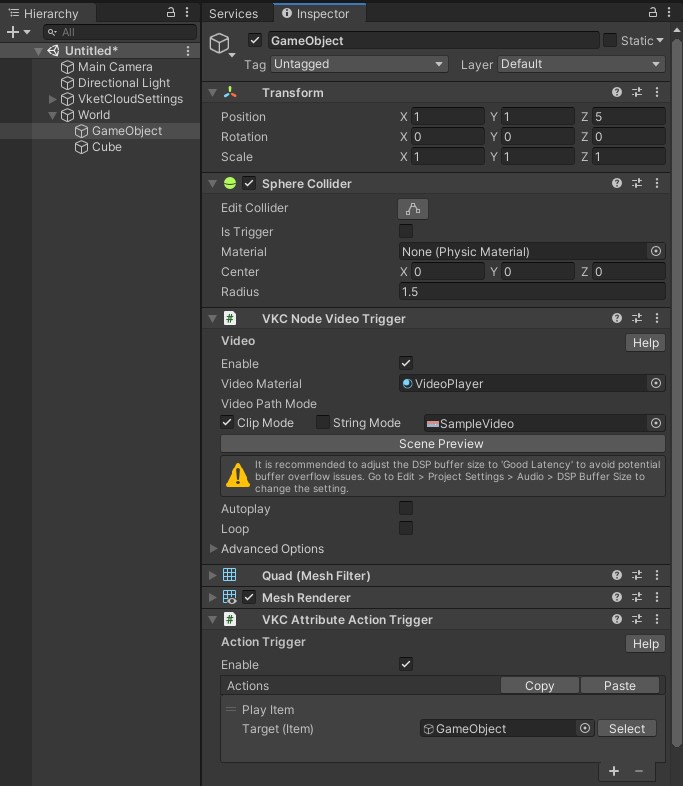
Task: Add new action with the plus icon
Action: tap(614, 771)
